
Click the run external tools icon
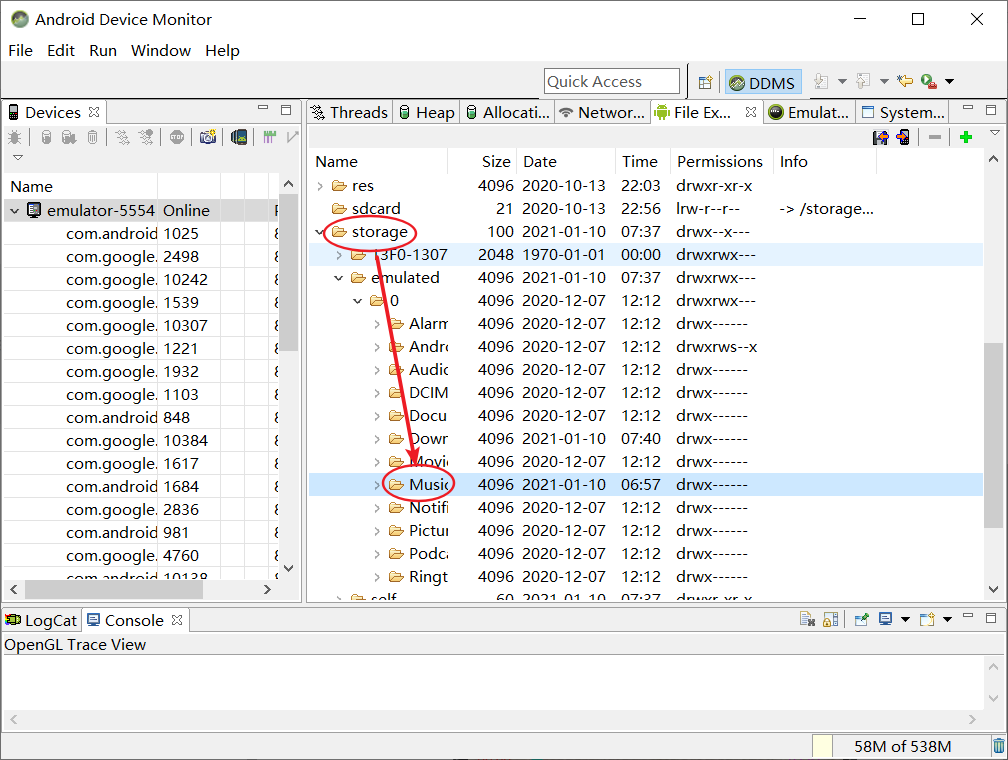[928, 81]
